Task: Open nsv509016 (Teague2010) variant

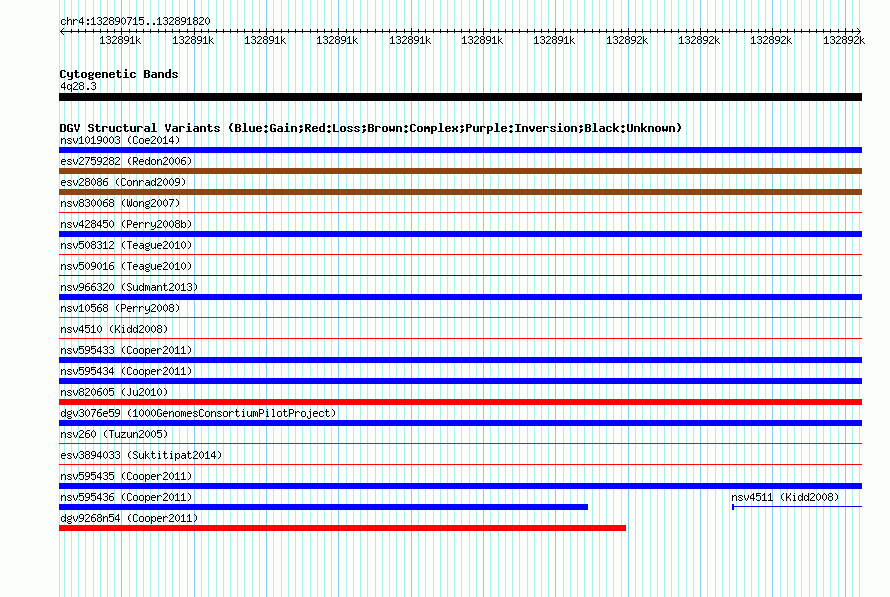Action: [x=126, y=266]
